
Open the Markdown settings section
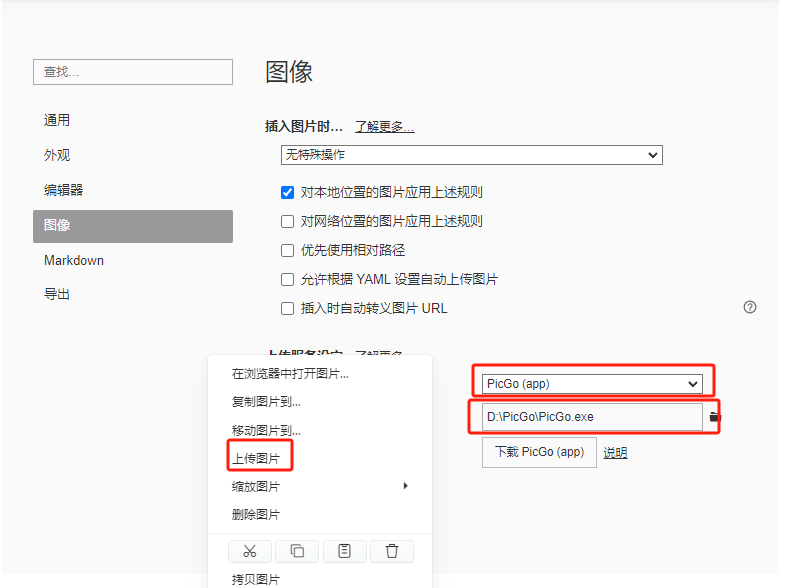pyautogui.click(x=74, y=260)
